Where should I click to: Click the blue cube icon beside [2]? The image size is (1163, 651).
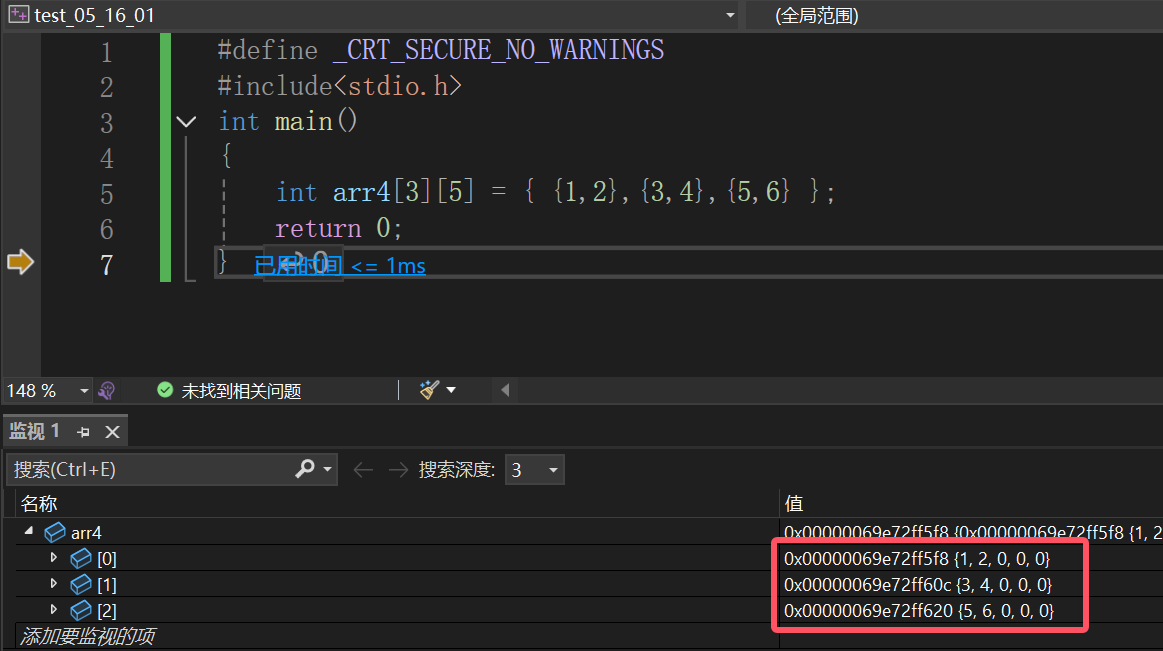pos(81,611)
